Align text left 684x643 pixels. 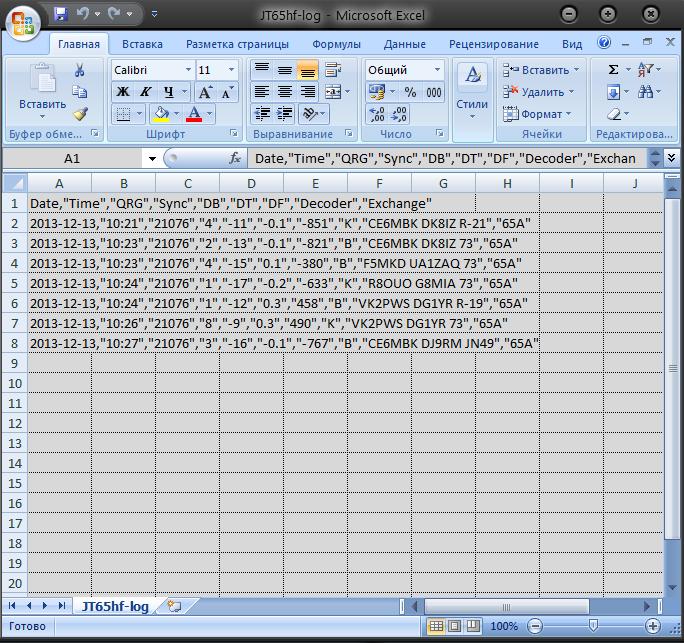pos(262,92)
